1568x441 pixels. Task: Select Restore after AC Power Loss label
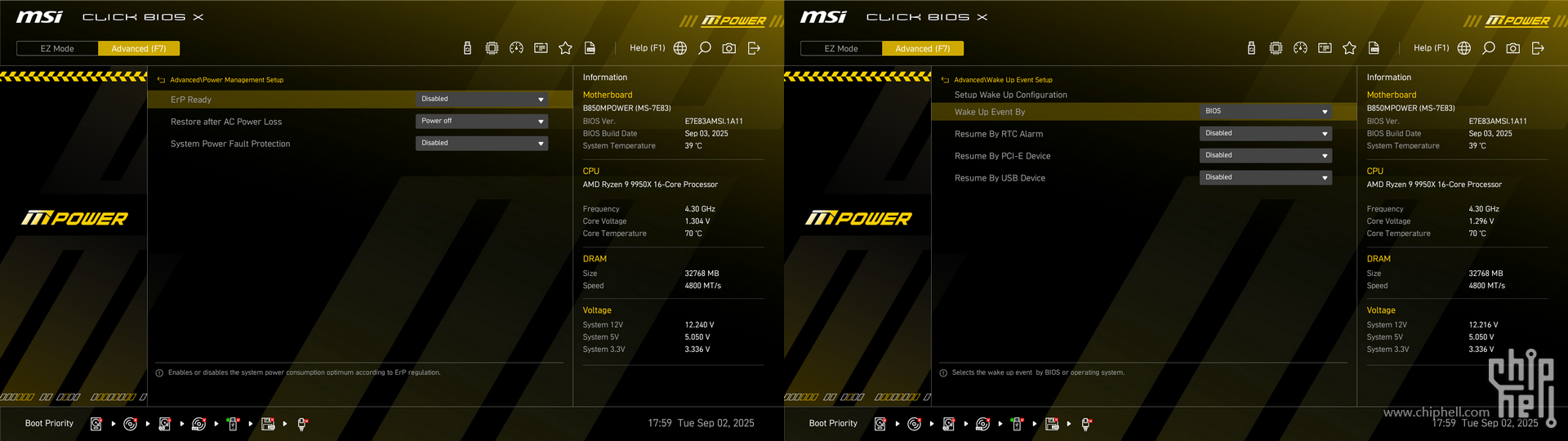pyautogui.click(x=226, y=122)
